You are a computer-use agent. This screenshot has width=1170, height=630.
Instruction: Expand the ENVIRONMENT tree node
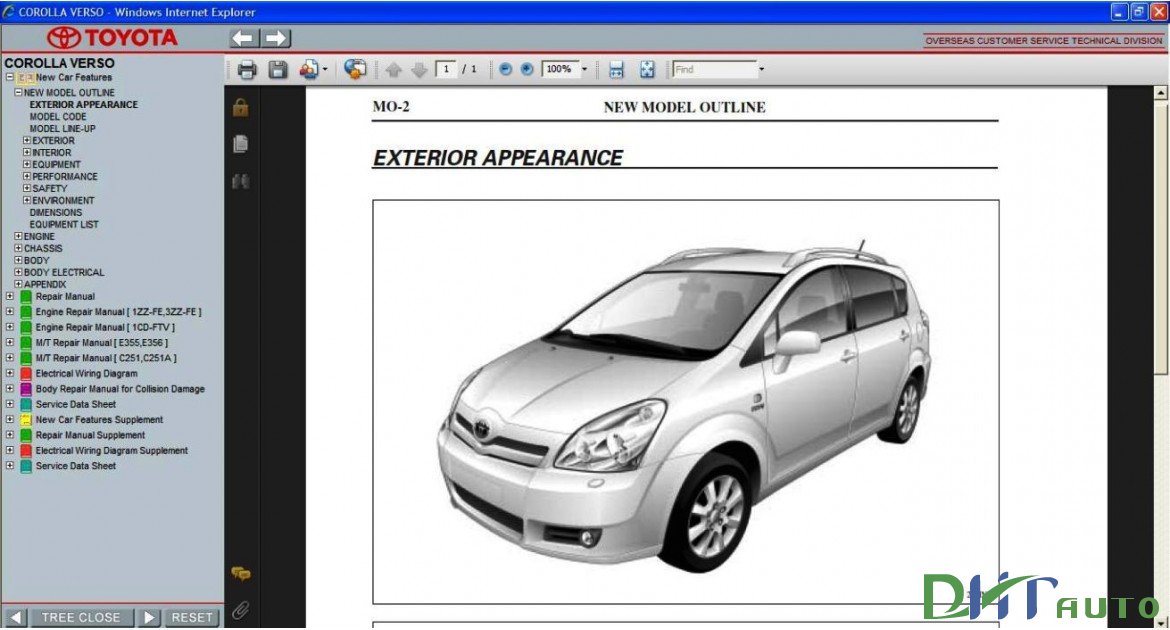[27, 200]
